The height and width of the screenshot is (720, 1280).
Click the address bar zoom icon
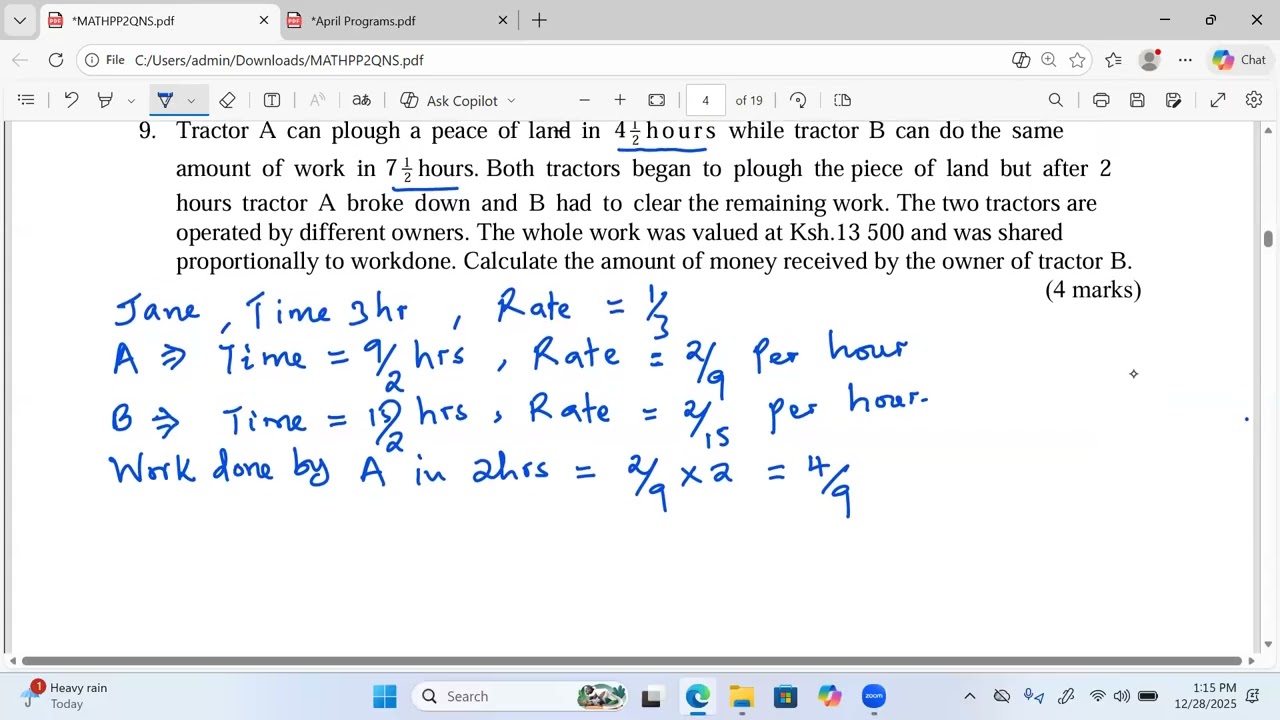(x=1049, y=60)
